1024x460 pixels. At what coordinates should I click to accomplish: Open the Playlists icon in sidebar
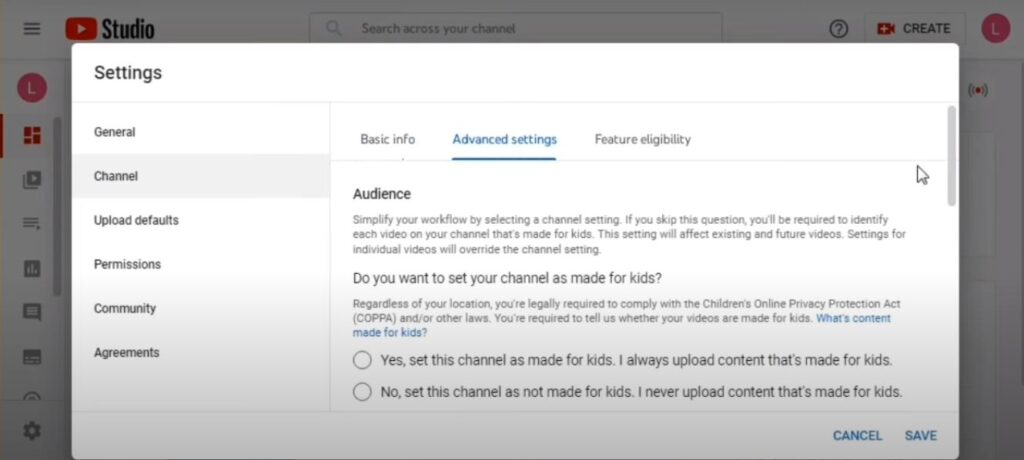(x=32, y=224)
